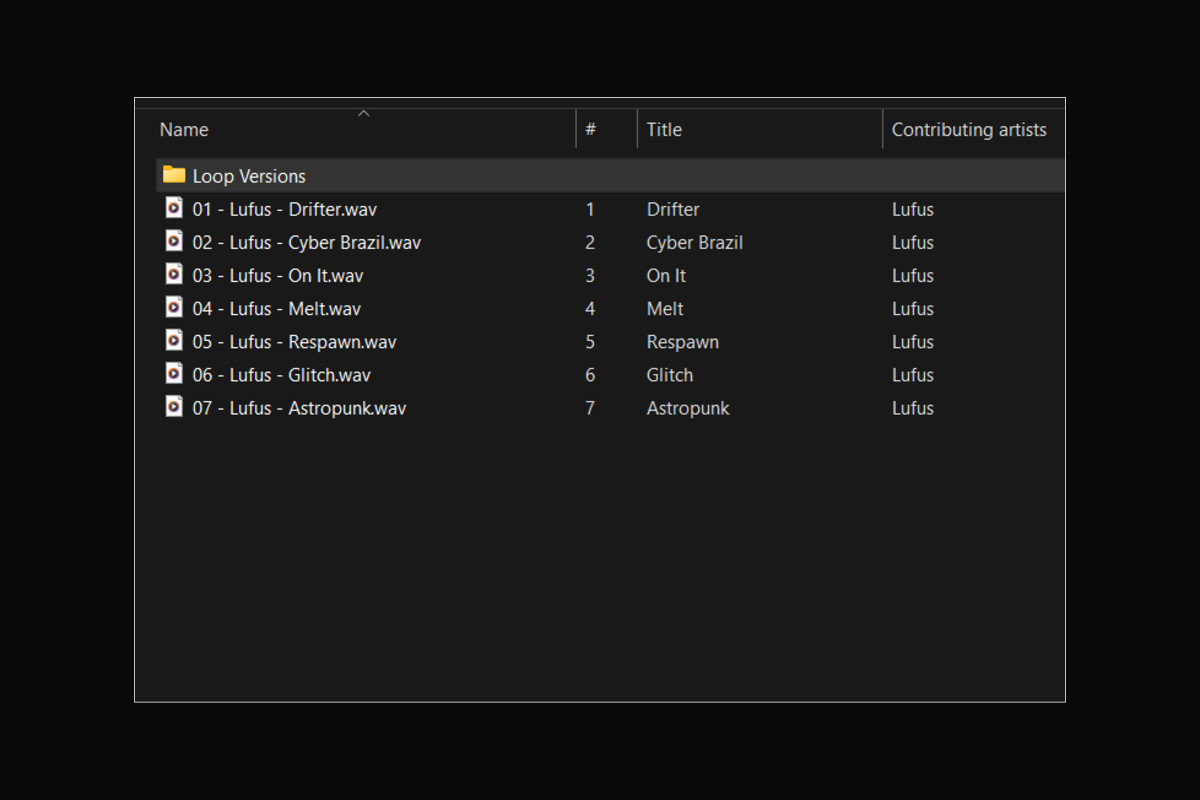Toggle sort direction using the arrow above Name
The image size is (1200, 800).
(364, 113)
